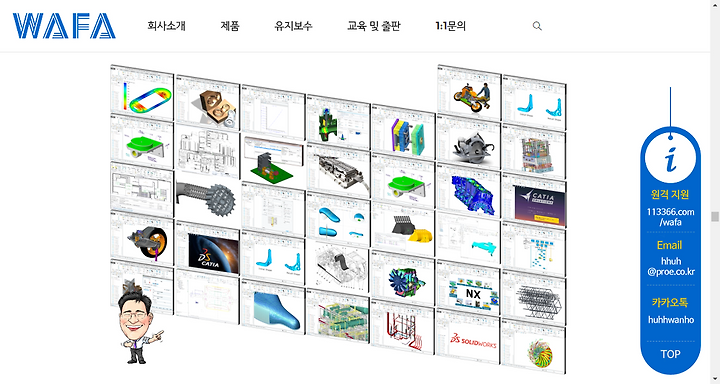Click the info 'i' circle icon
The width and height of the screenshot is (720, 384).
(x=670, y=158)
